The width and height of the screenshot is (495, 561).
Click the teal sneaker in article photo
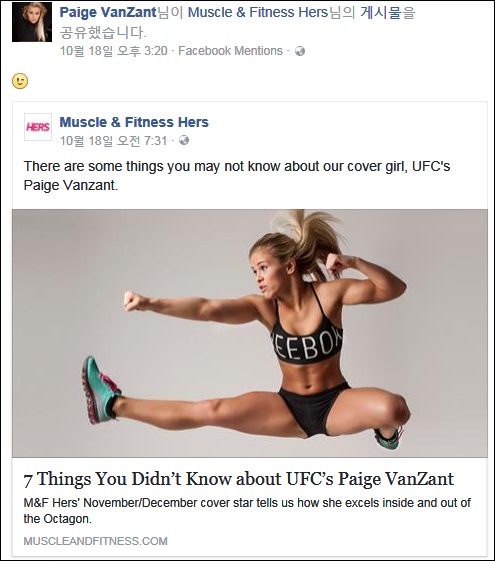pyautogui.click(x=101, y=390)
